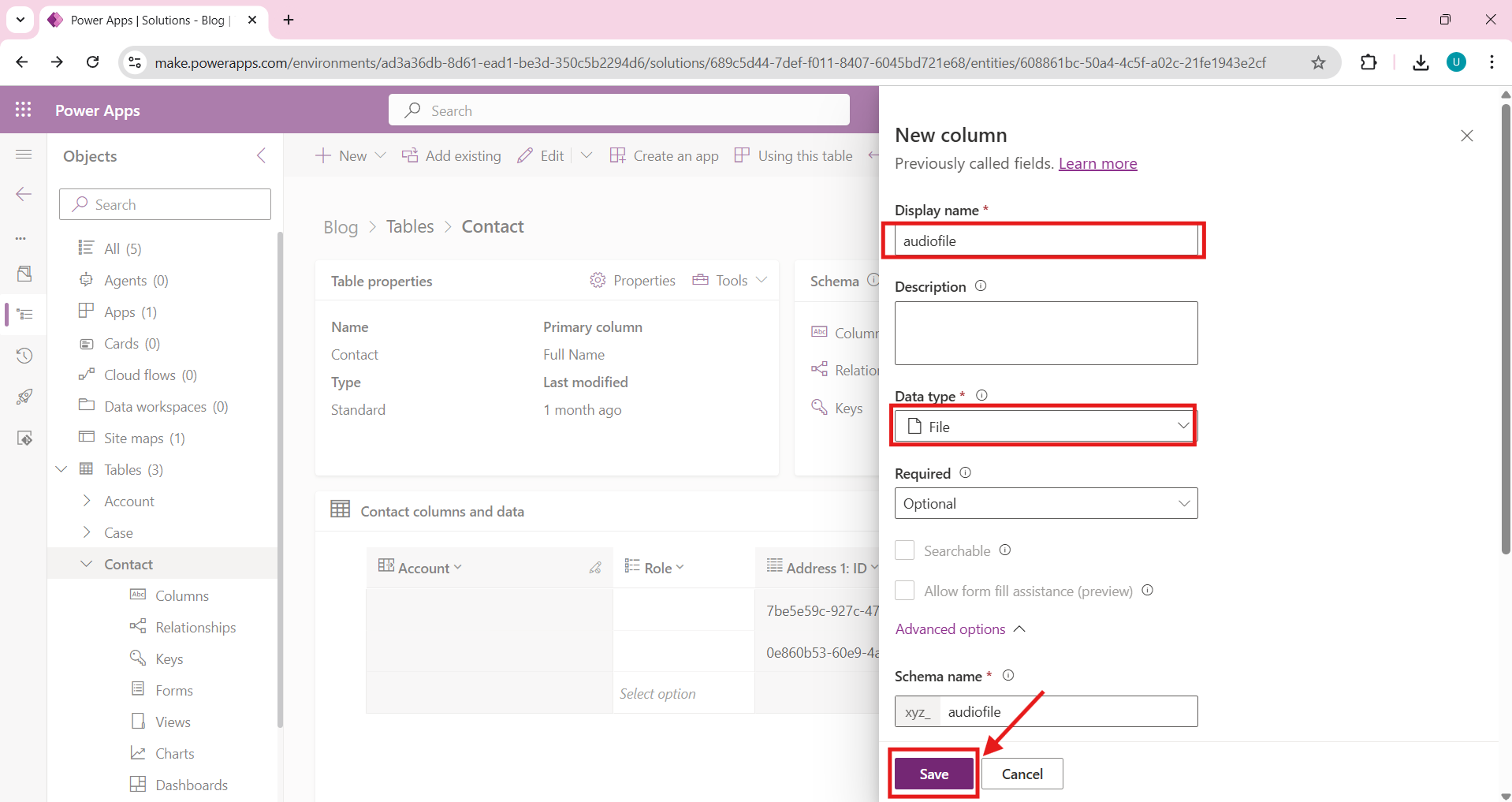
Task: Expand the Account table tree node
Action: [87, 501]
